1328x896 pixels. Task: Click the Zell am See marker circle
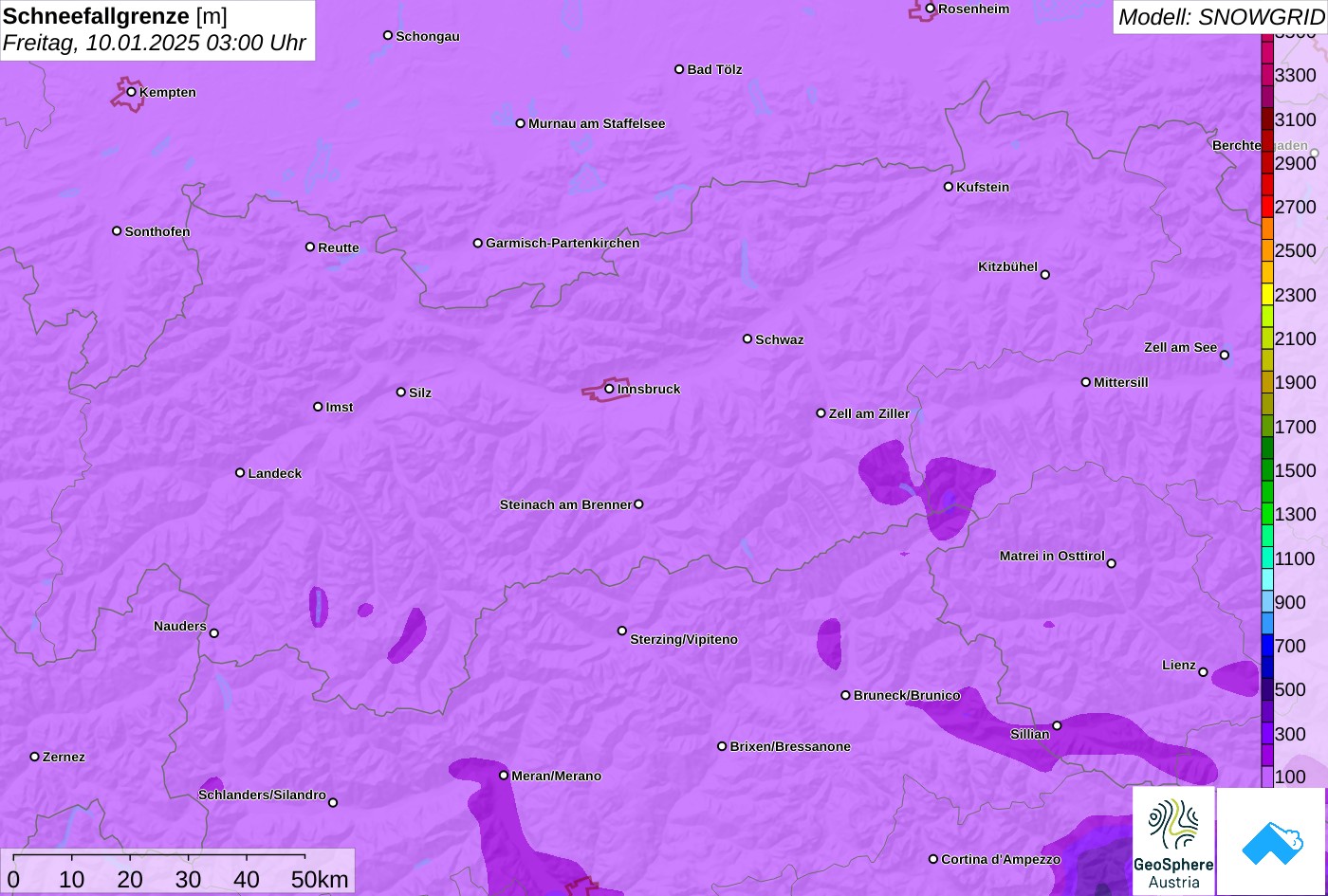1225,356
